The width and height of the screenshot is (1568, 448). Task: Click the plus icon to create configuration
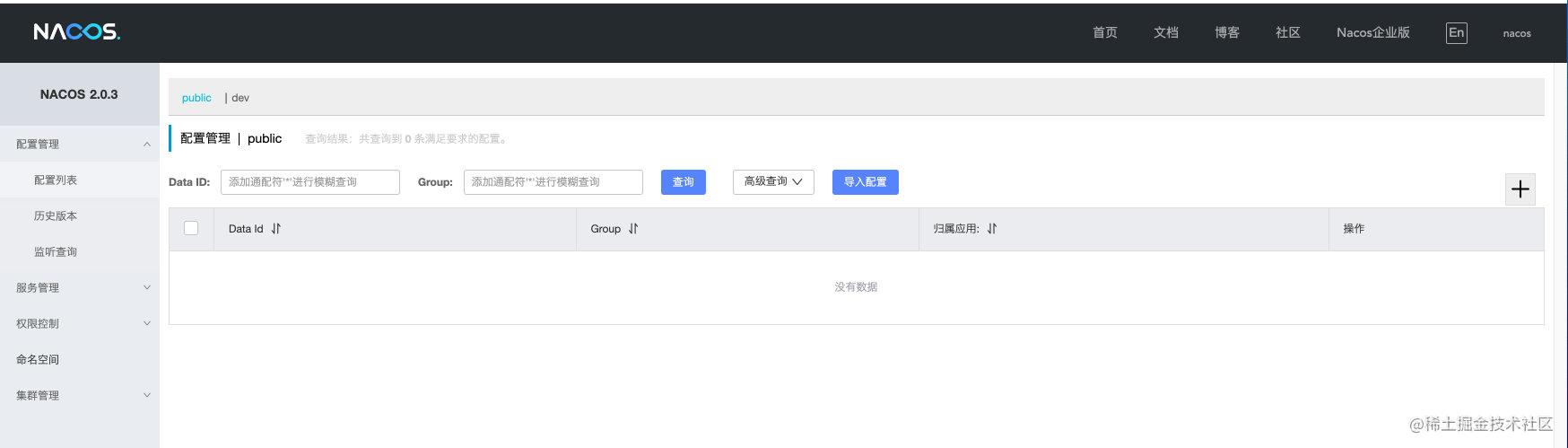pos(1520,189)
